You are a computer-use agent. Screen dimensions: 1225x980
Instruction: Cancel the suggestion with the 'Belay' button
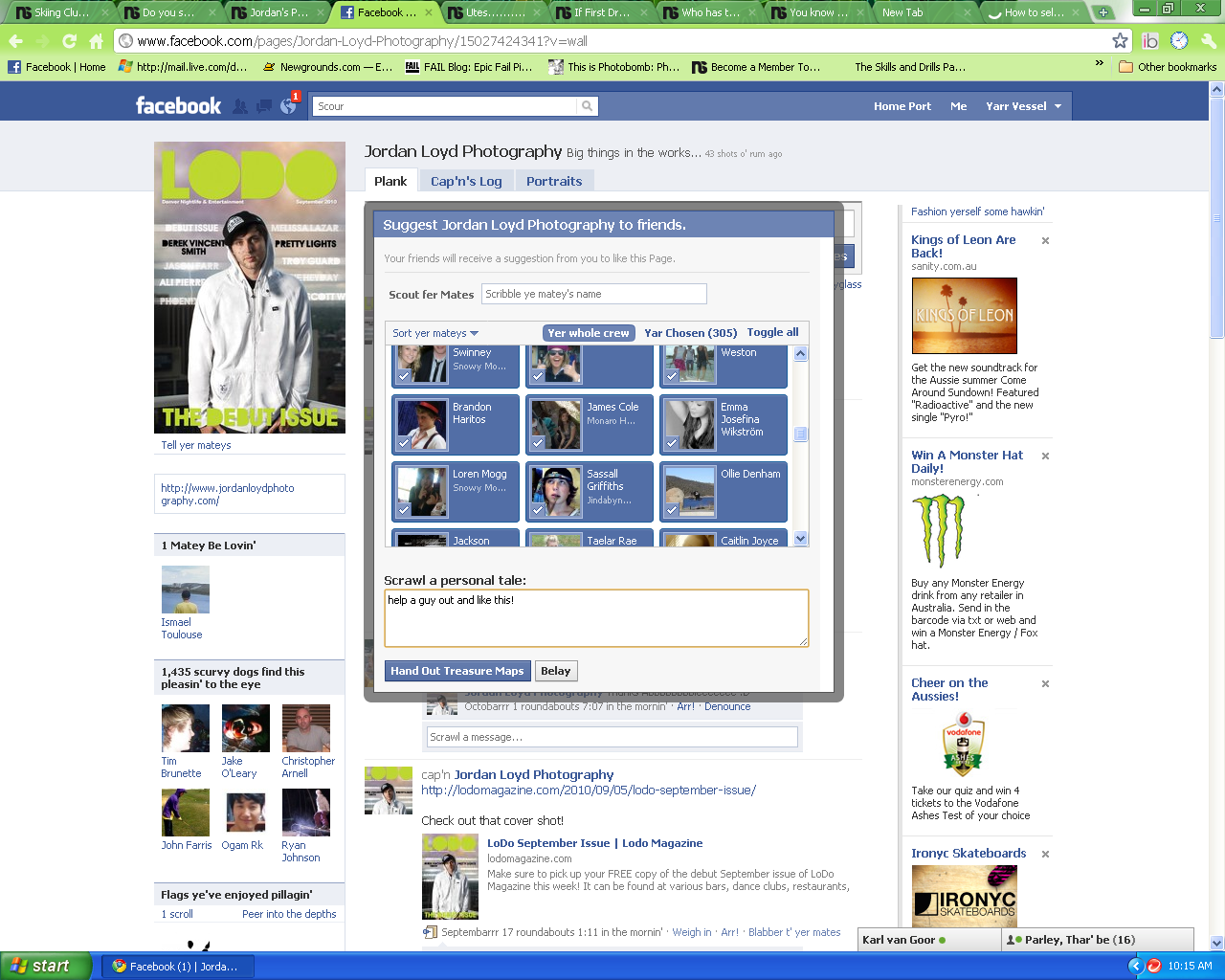coord(555,671)
